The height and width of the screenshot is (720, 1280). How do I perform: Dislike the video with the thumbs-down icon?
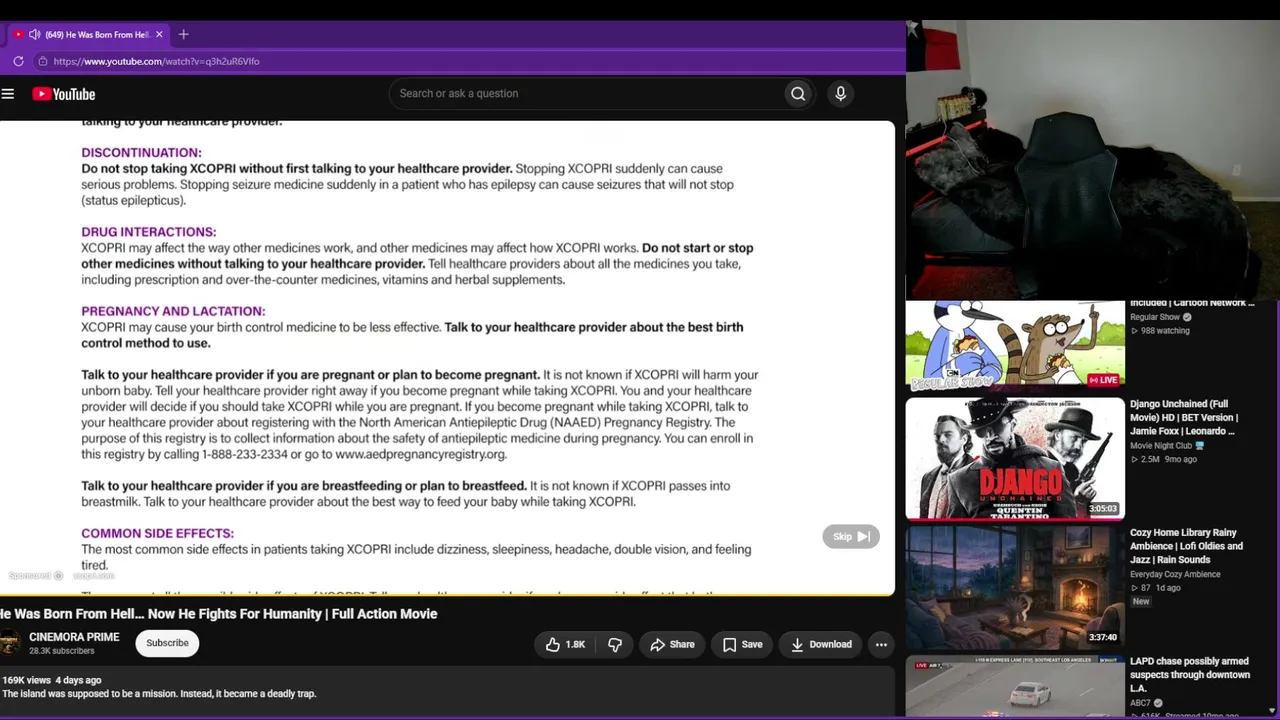click(615, 645)
